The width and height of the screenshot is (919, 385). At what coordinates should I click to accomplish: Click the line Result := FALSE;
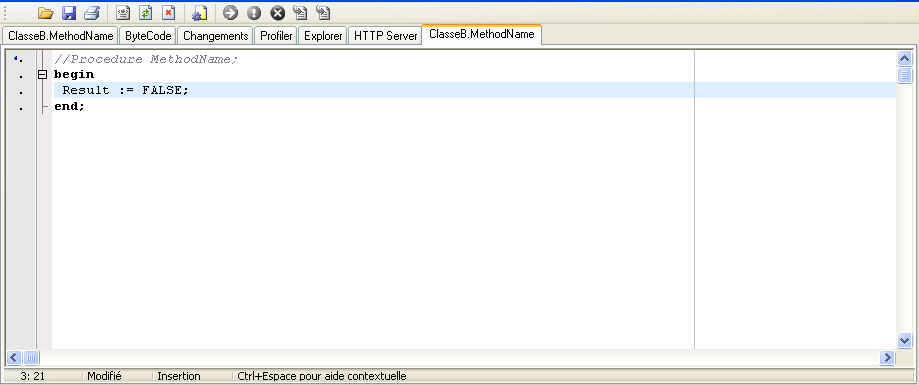[x=125, y=90]
